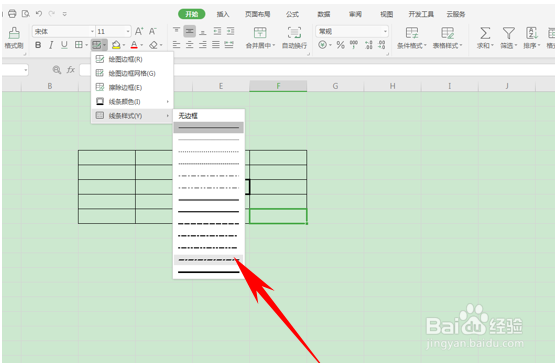
Task: Click the currency format circle icon
Action: (x=322, y=45)
